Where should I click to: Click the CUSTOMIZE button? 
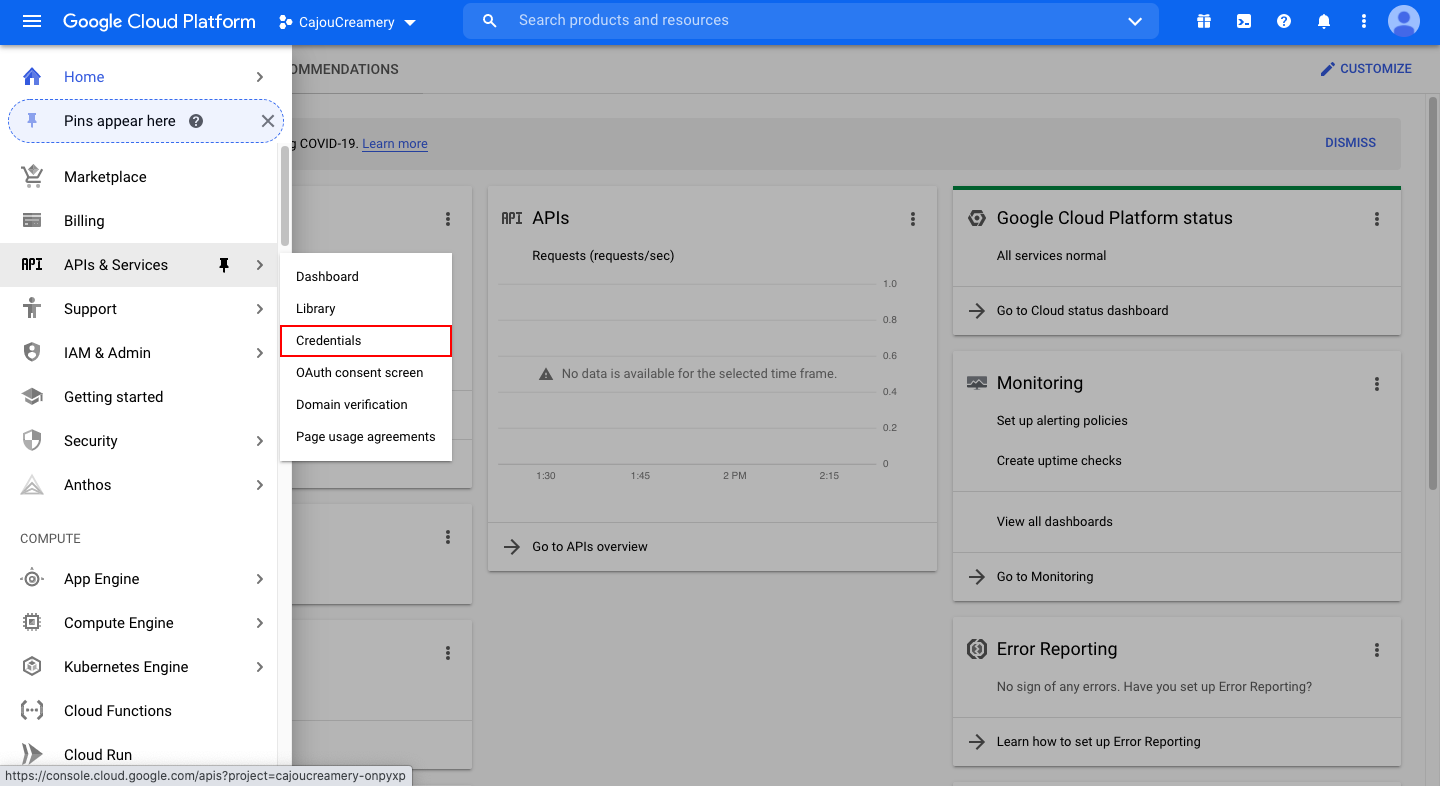point(1366,69)
